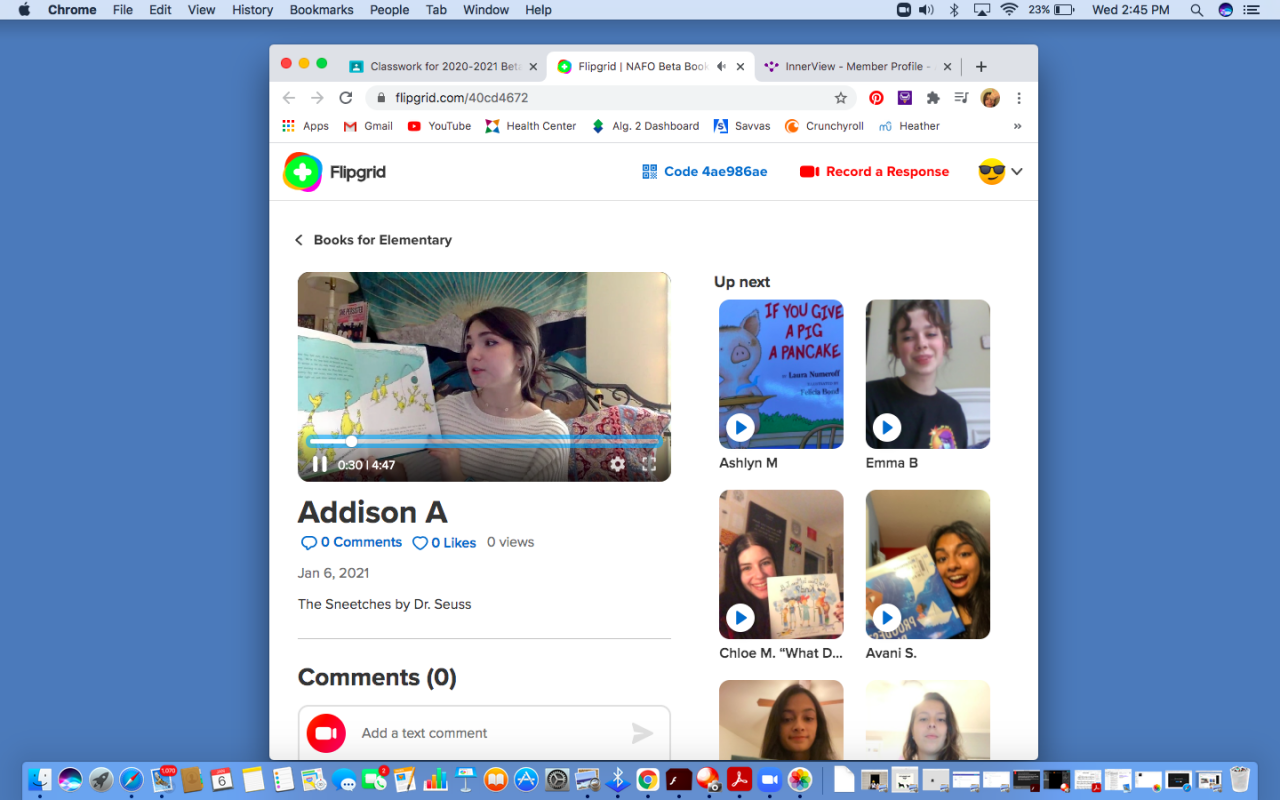Viewport: 1280px width, 800px height.
Task: Open the Chrome Extensions puzzle icon
Action: 933,98
